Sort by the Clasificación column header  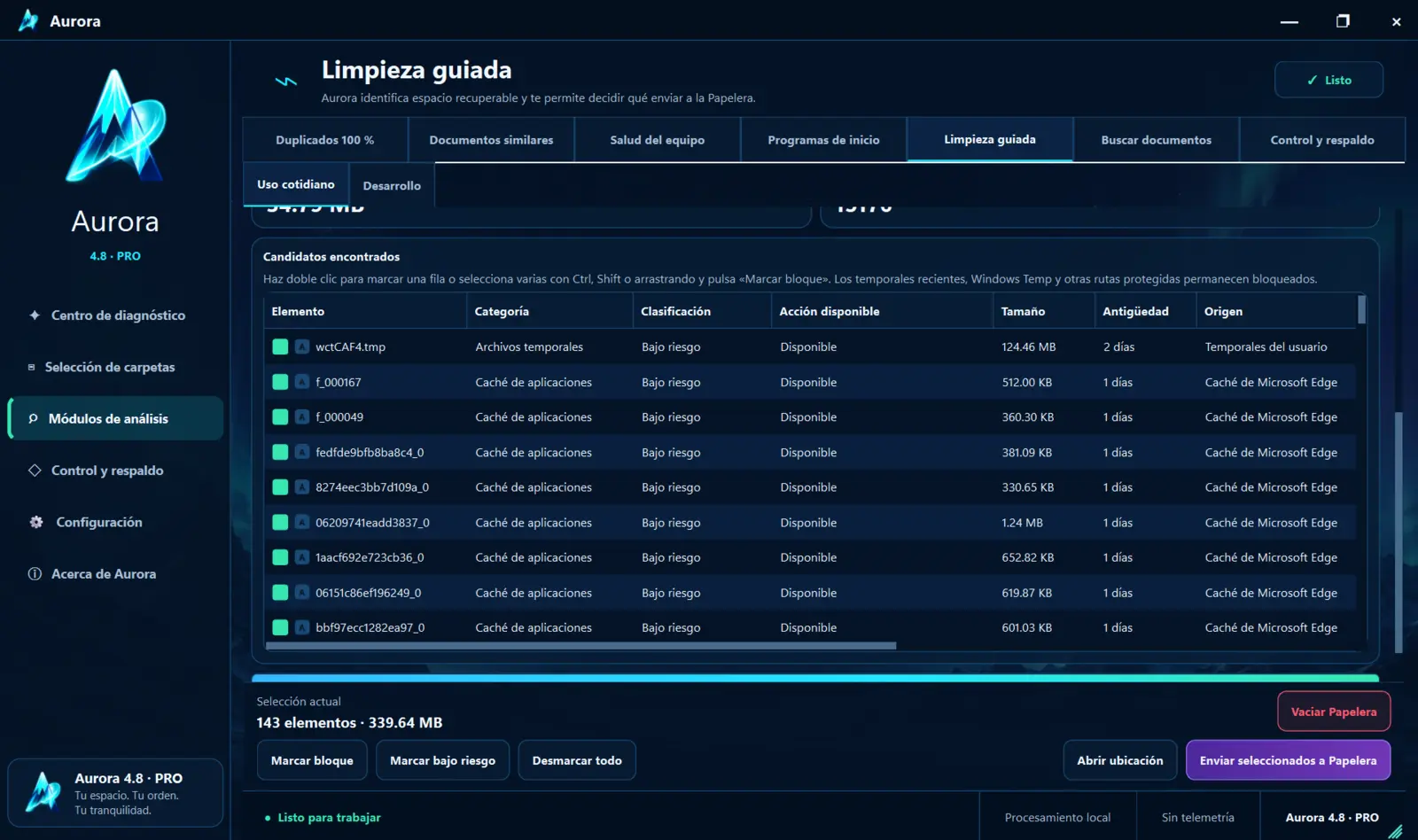pyautogui.click(x=702, y=311)
